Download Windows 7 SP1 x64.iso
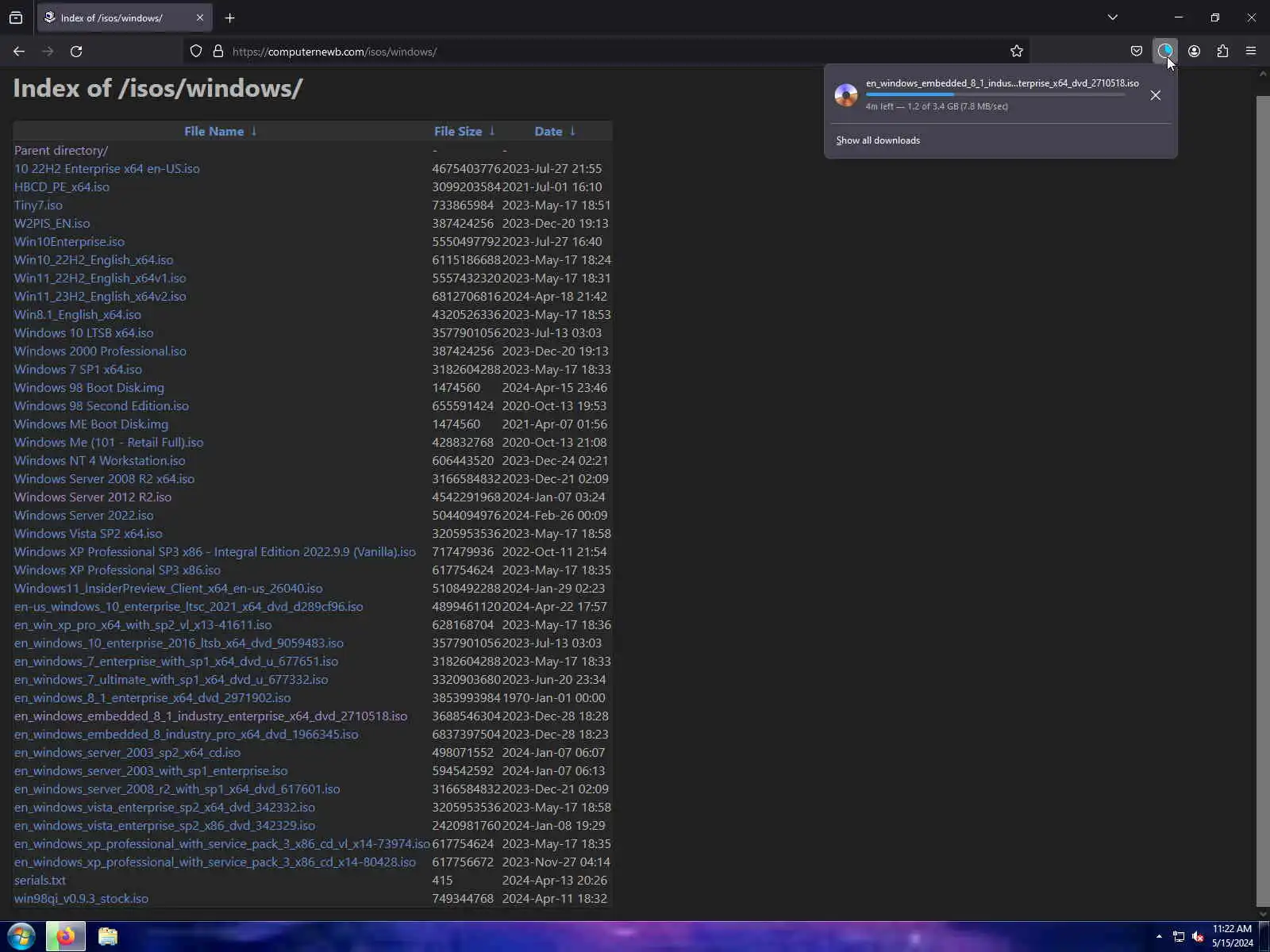Screen dimensions: 1270x952 click(x=78, y=370)
